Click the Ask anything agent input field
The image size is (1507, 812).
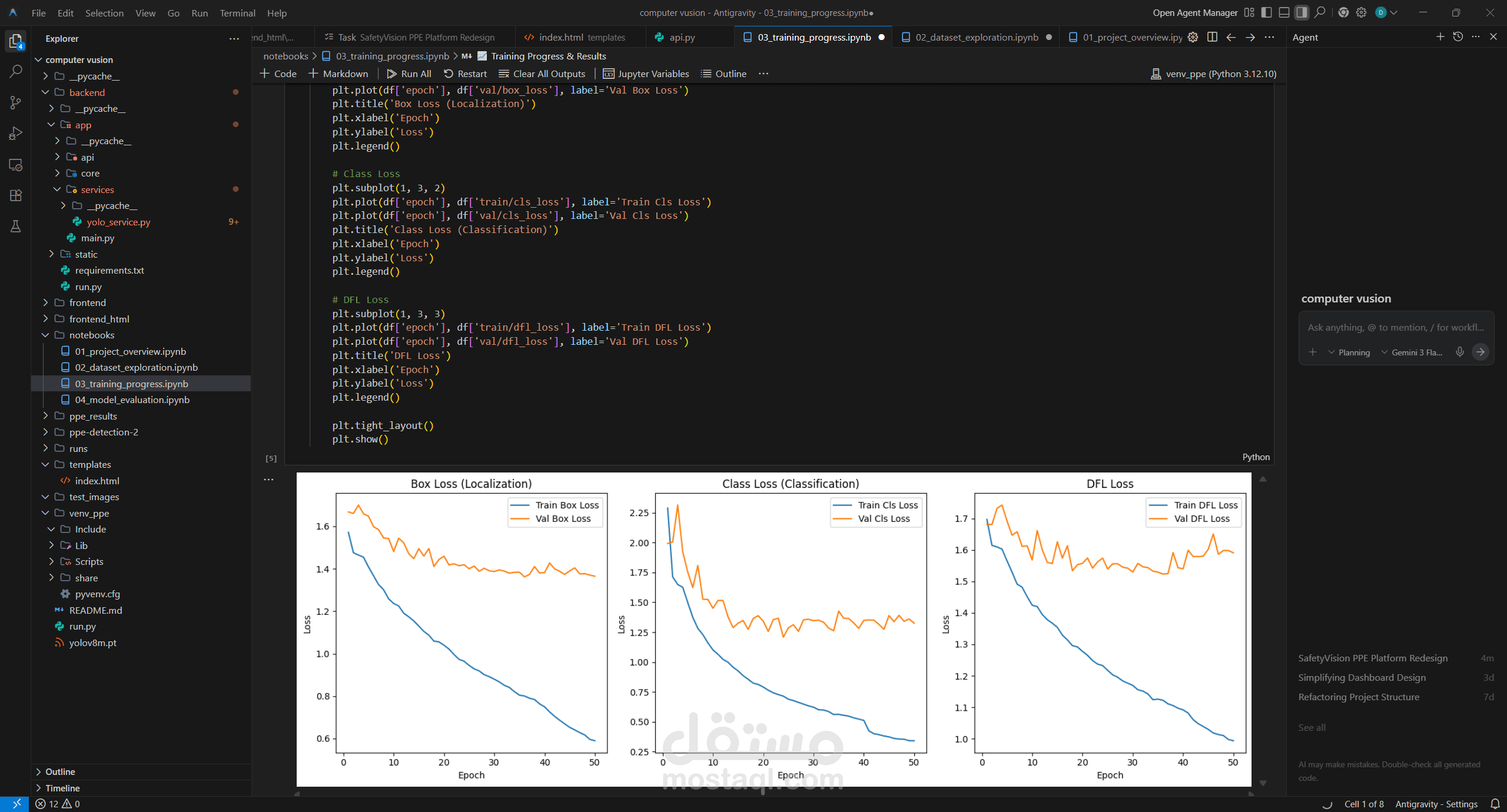(1395, 327)
